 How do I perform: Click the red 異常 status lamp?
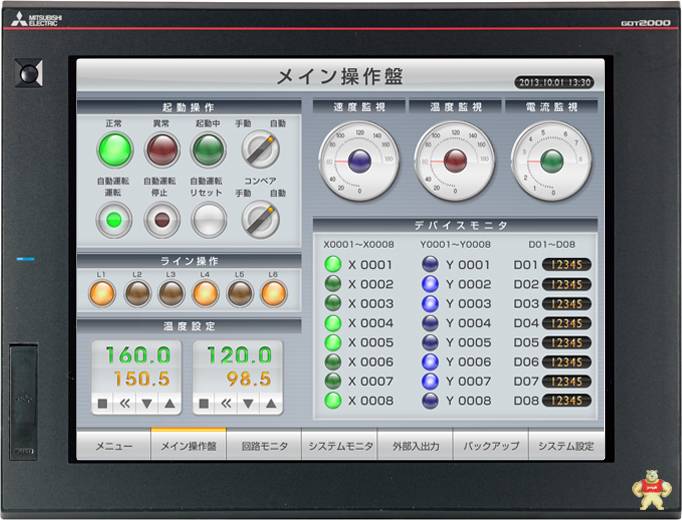click(162, 150)
